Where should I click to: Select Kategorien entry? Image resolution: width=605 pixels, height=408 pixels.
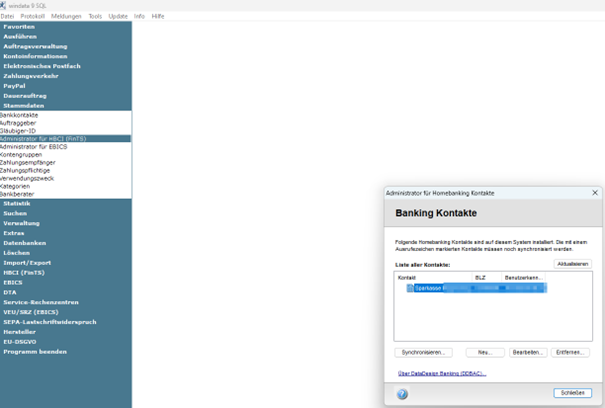66,186
